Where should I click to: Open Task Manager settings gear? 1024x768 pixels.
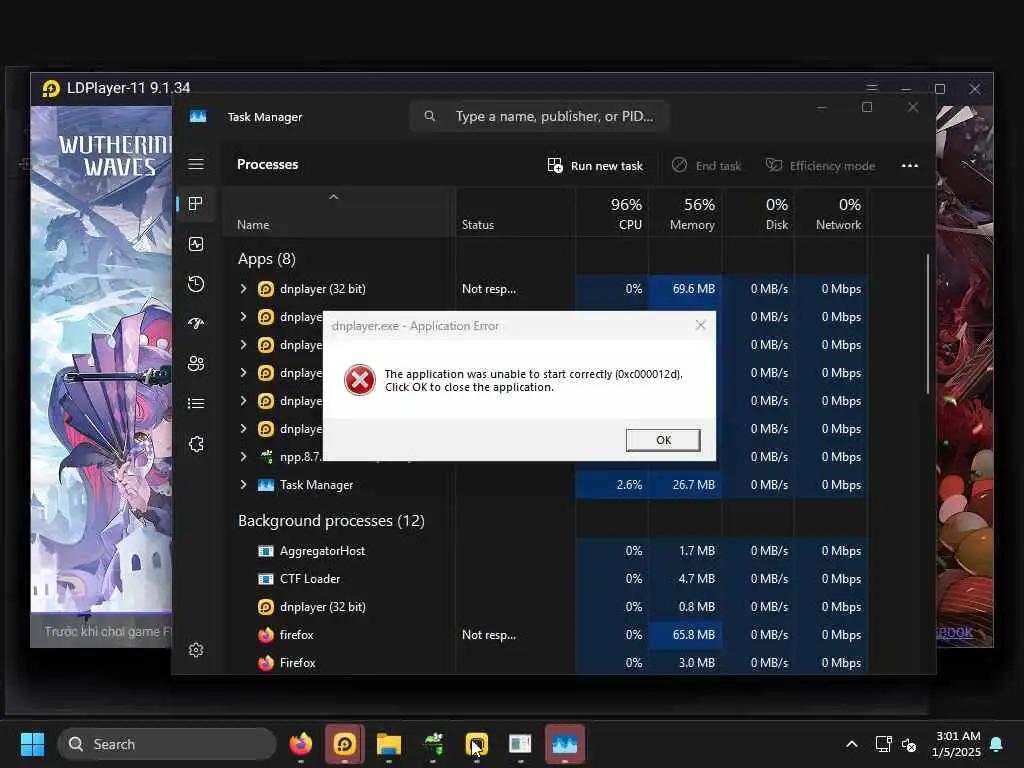pyautogui.click(x=196, y=650)
